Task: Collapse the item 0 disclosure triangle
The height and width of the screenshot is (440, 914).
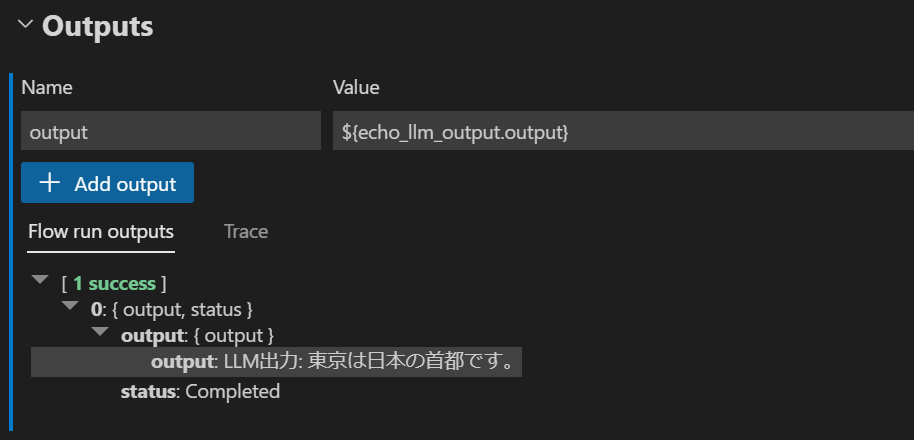Action: [70, 306]
